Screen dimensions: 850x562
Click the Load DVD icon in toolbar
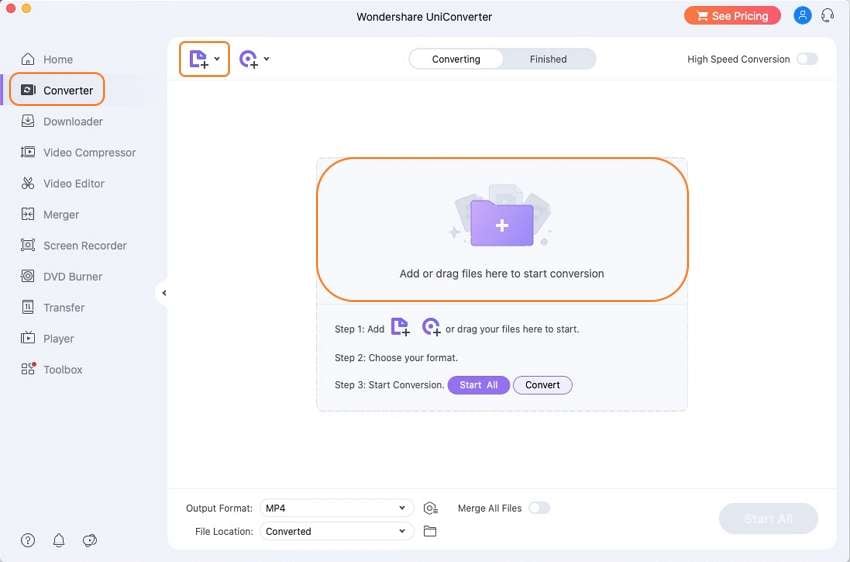click(x=249, y=59)
